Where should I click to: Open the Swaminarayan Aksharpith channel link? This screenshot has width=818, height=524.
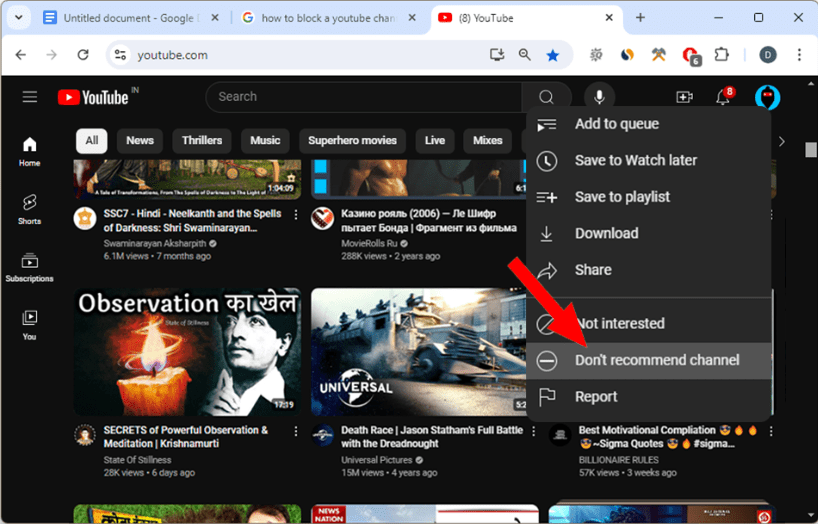pos(155,243)
